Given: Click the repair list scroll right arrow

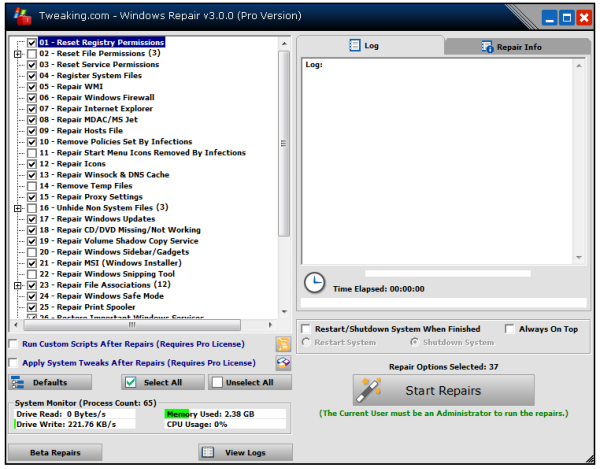Looking at the screenshot, I should click(270, 325).
